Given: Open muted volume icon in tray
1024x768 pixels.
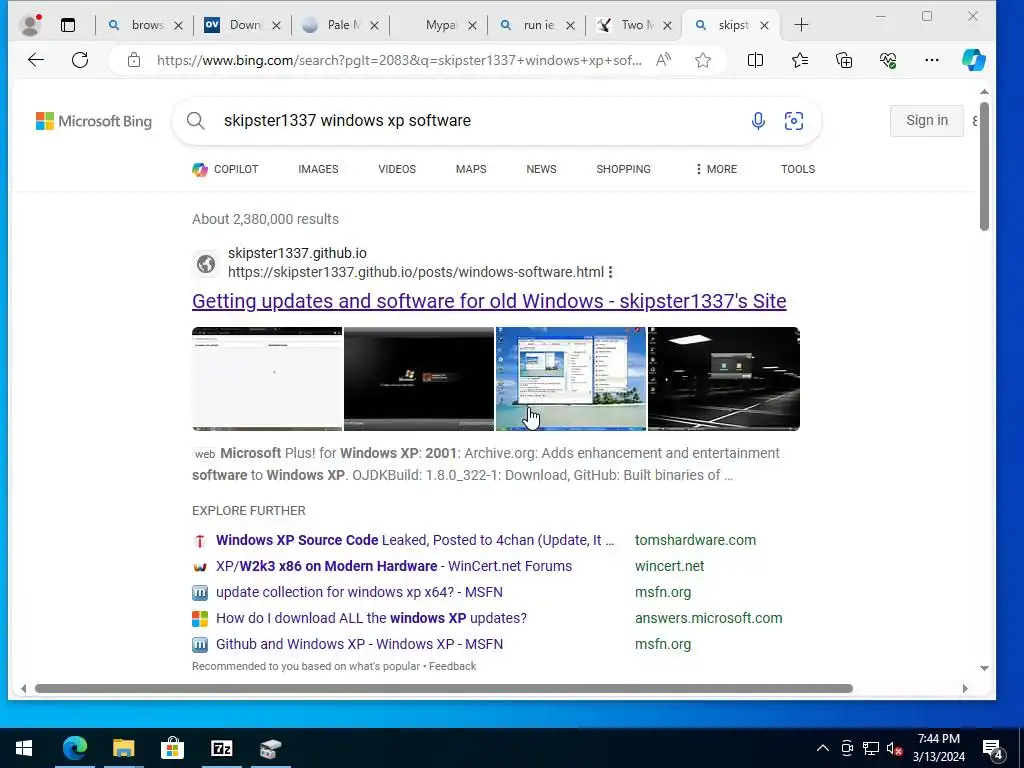Looking at the screenshot, I should point(894,748).
